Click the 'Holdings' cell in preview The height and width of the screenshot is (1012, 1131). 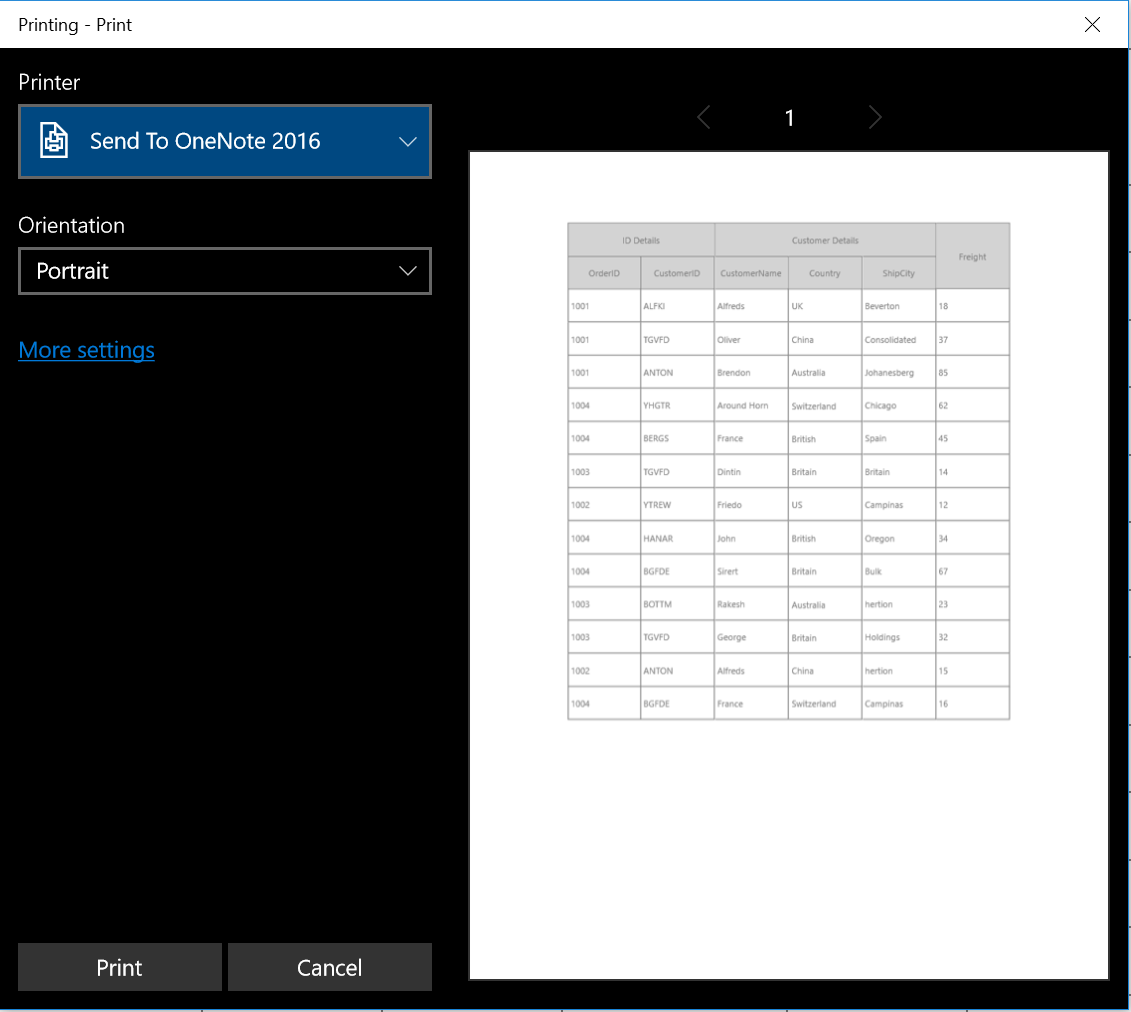coord(898,638)
